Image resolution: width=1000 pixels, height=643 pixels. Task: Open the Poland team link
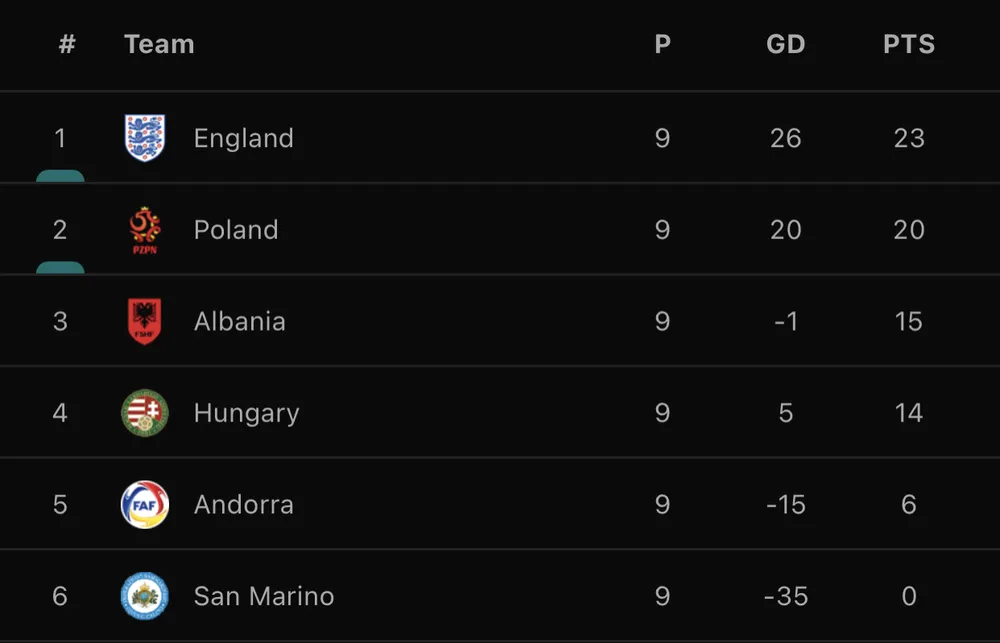(236, 230)
